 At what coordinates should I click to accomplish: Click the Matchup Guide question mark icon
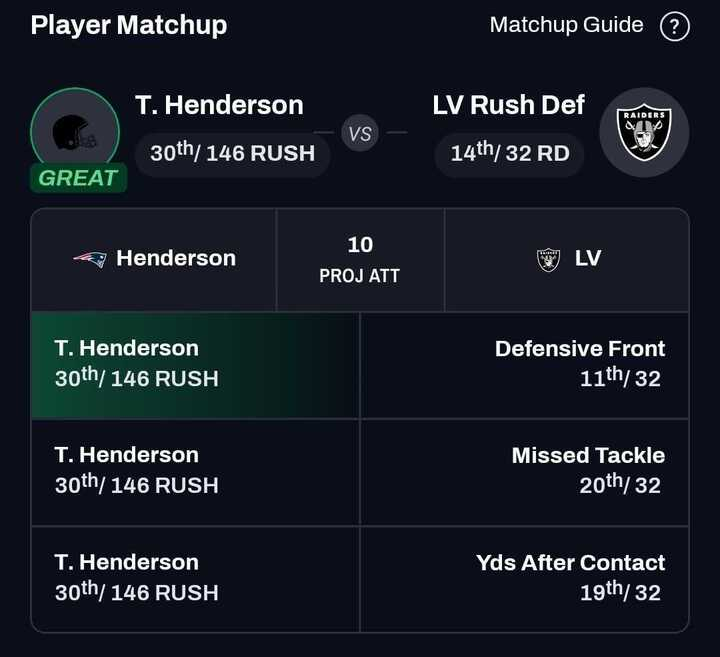[675, 26]
